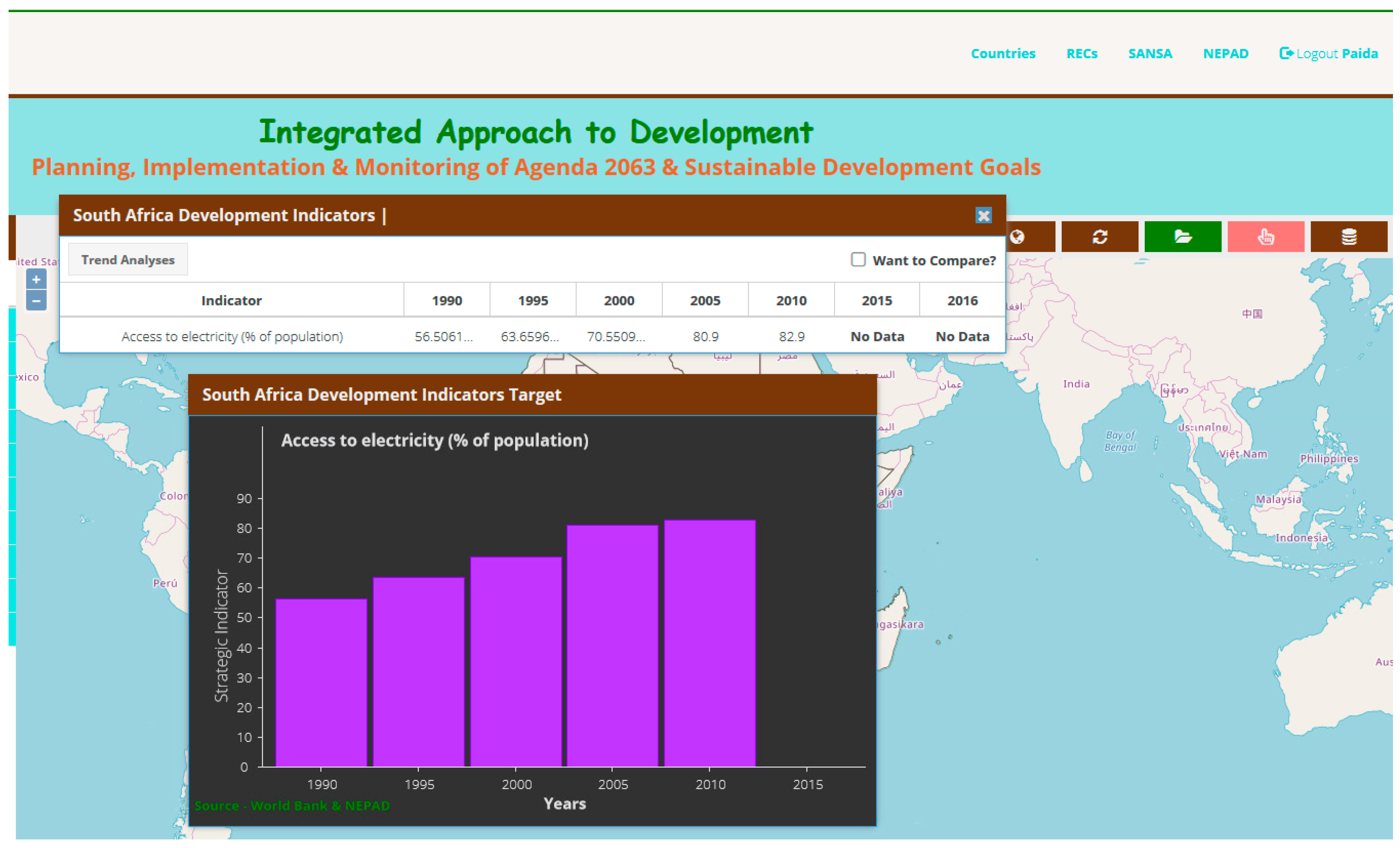This screenshot has height=848, width=1400.
Task: Click the 2000 bar in the chart
Action: tap(516, 662)
